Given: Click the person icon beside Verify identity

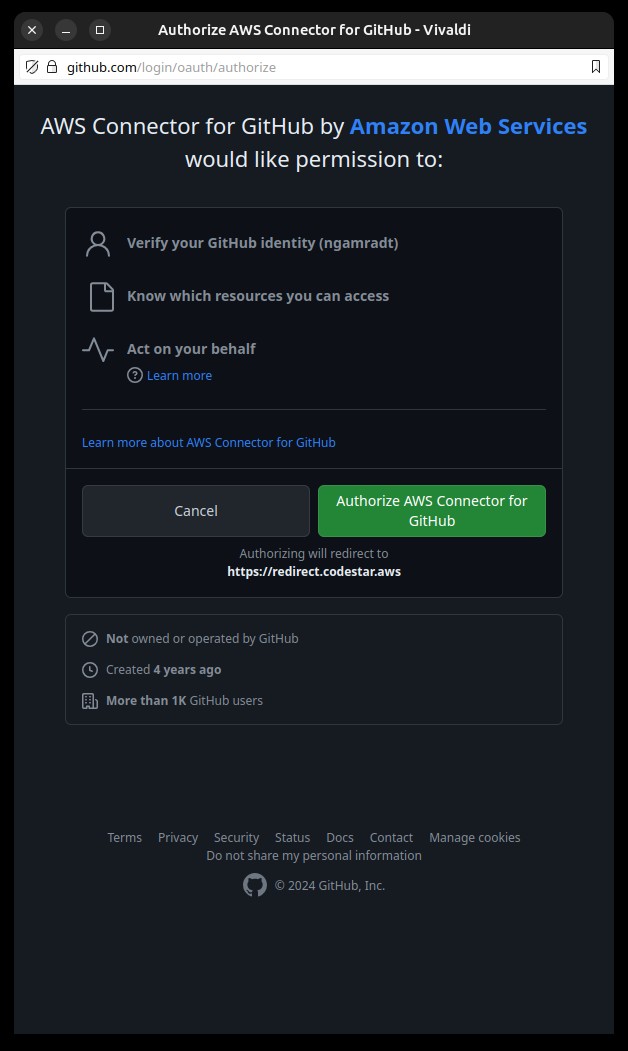Looking at the screenshot, I should pyautogui.click(x=98, y=244).
